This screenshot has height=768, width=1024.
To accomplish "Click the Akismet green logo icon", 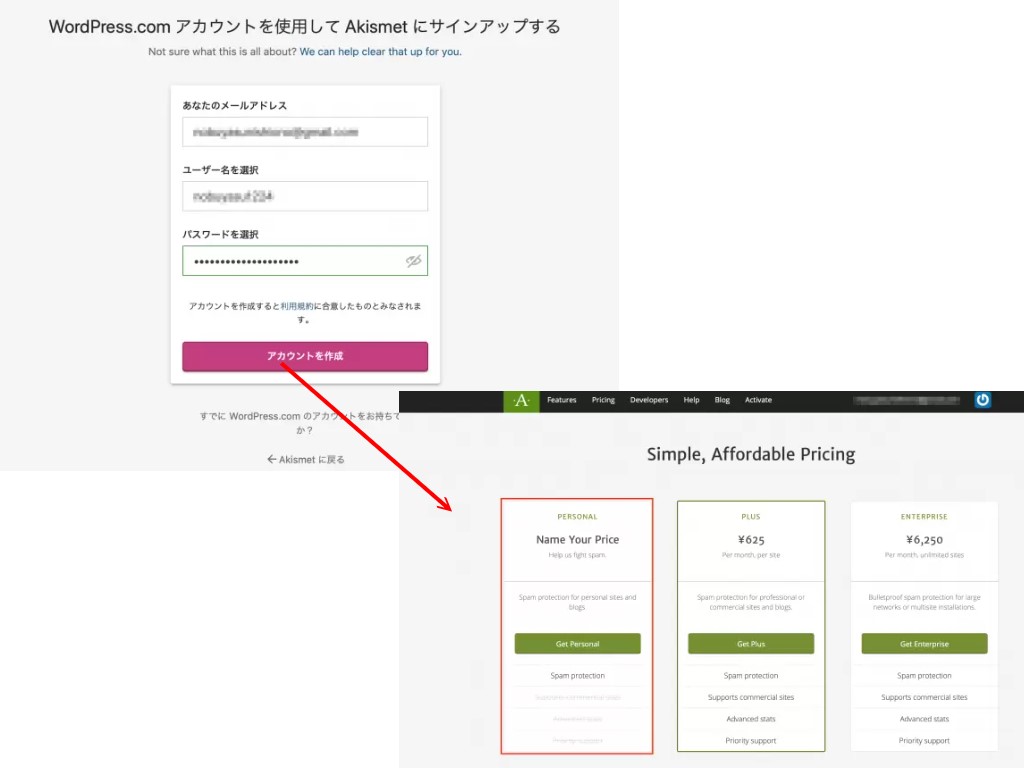I will [x=521, y=401].
